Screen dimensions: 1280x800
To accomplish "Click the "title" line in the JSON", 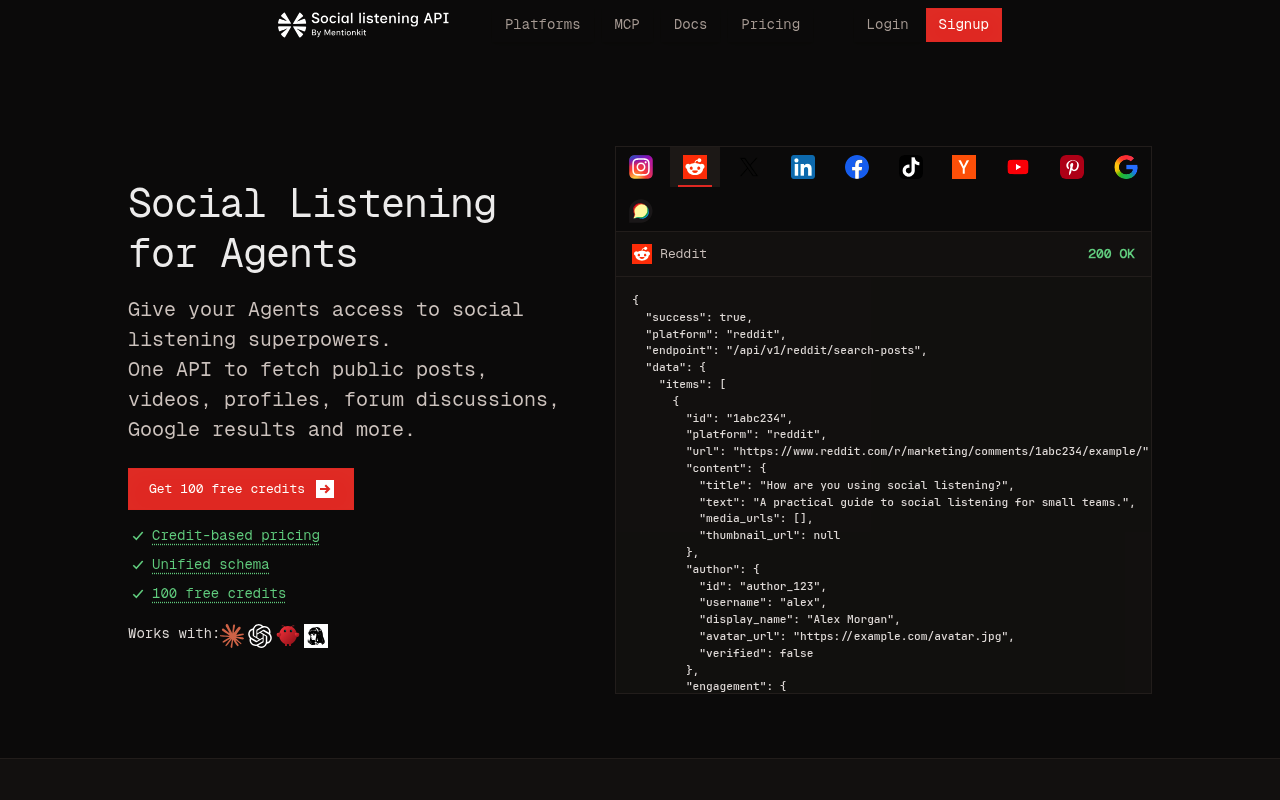I will pos(857,485).
